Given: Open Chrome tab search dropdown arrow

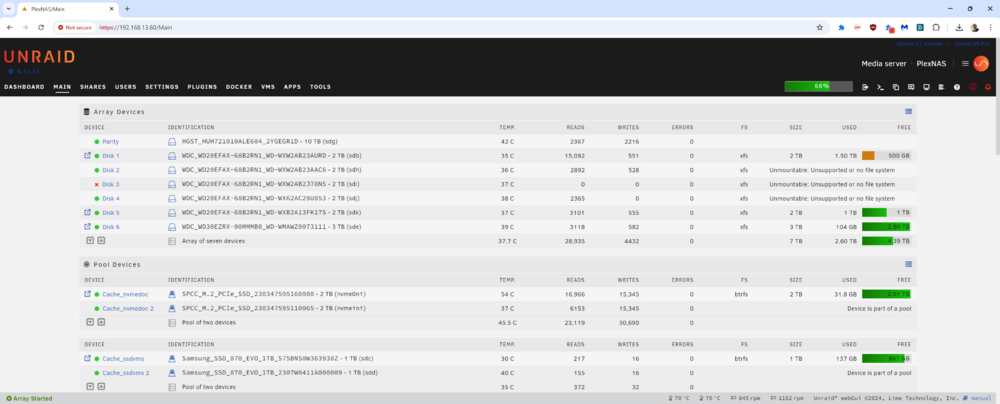Looking at the screenshot, I should click(x=8, y=9).
